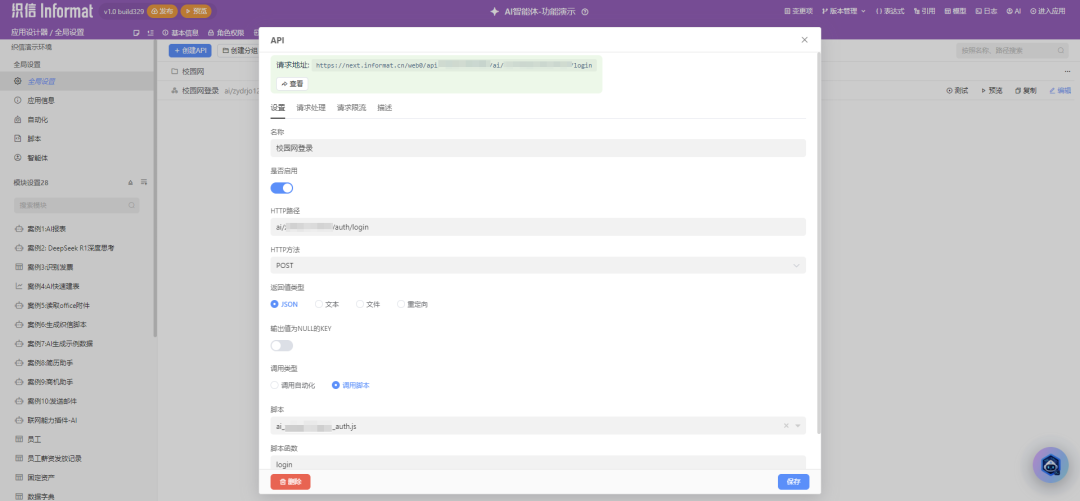
Task: Select 全局设置 gear item in sidebar
Action: (x=77, y=81)
